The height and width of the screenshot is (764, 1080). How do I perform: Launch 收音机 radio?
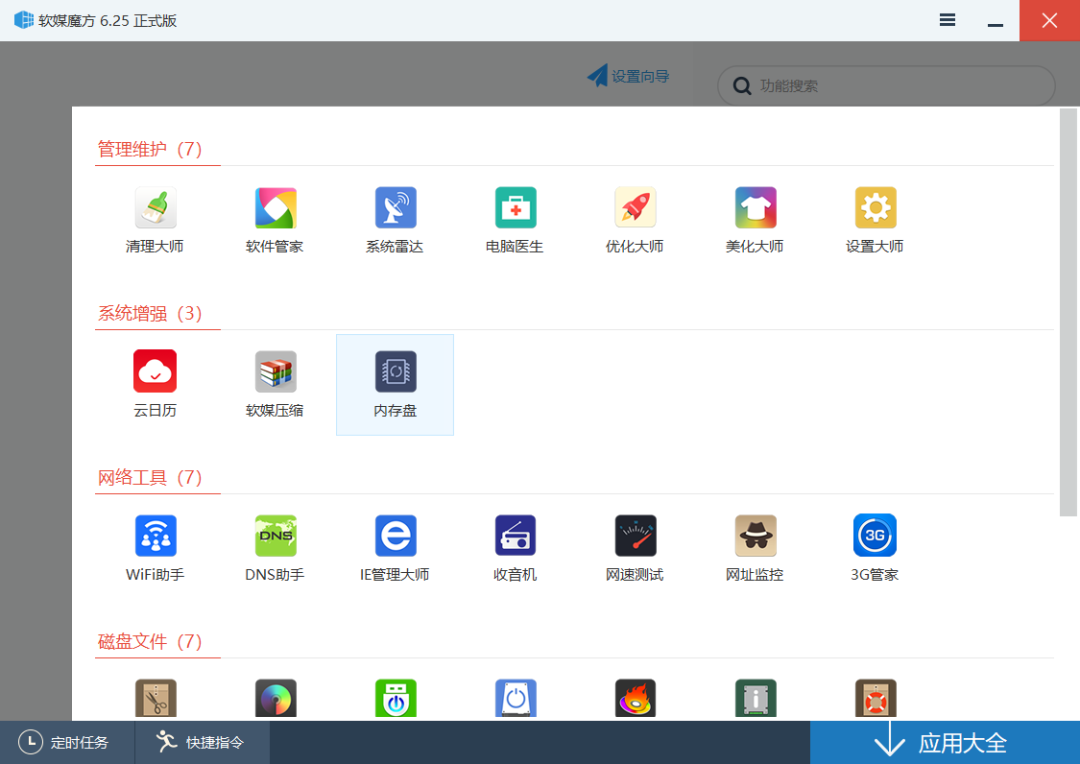click(x=515, y=548)
